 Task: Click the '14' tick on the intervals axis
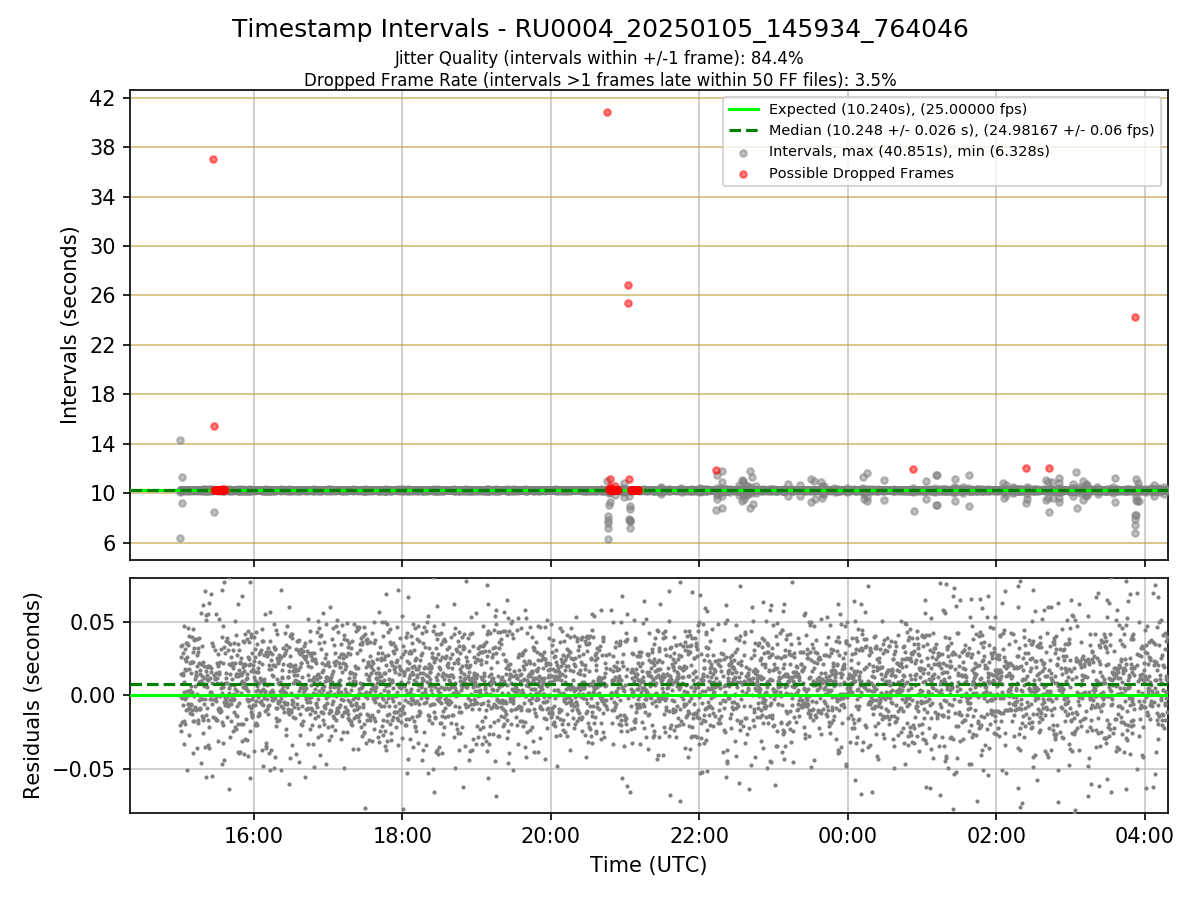point(105,444)
